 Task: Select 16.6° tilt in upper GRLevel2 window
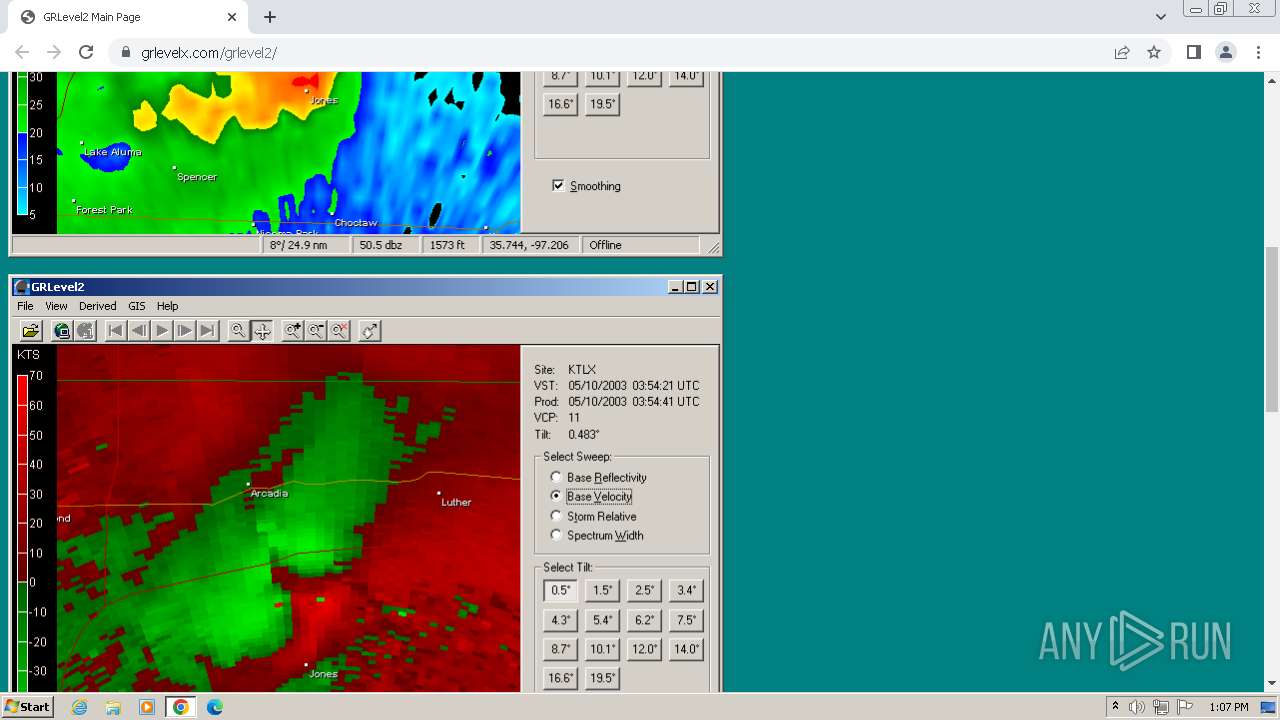click(x=561, y=104)
